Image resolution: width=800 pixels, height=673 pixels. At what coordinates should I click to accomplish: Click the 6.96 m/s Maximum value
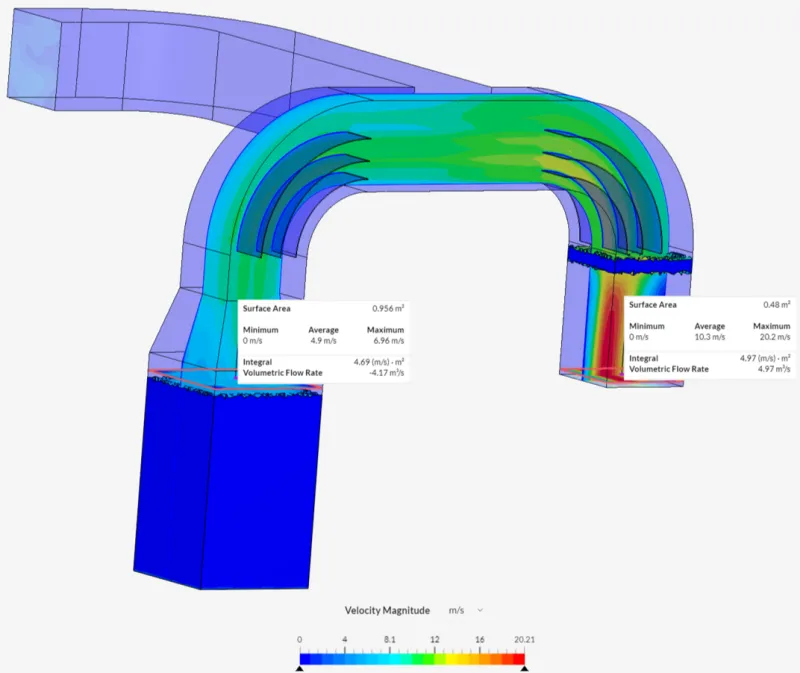point(385,341)
